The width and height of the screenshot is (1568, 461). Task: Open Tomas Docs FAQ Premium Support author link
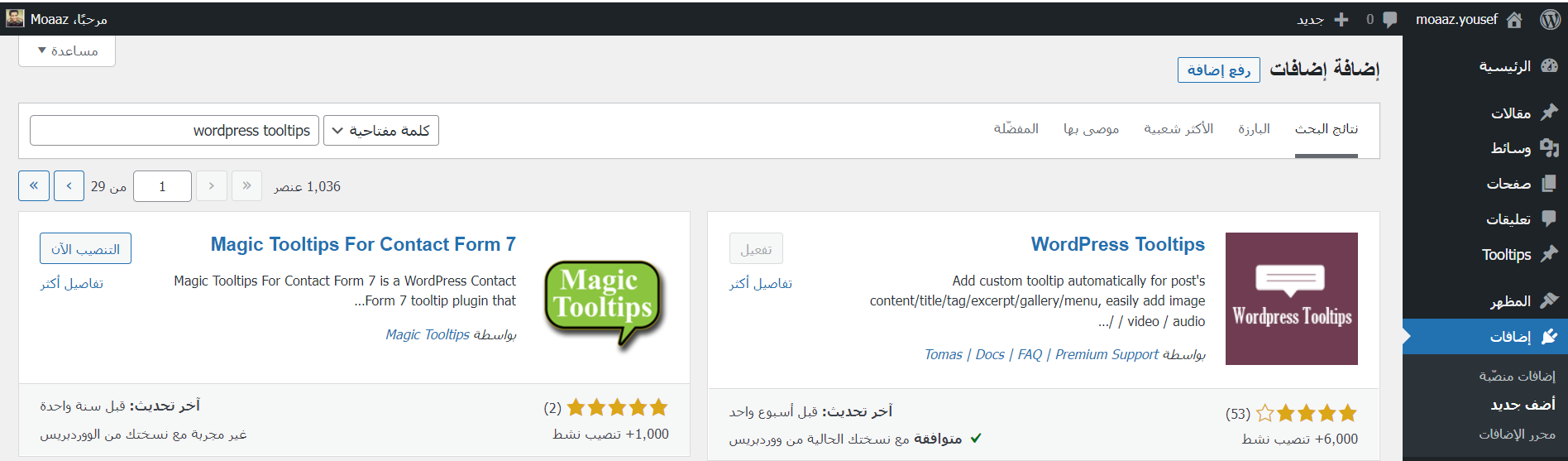point(1042,354)
